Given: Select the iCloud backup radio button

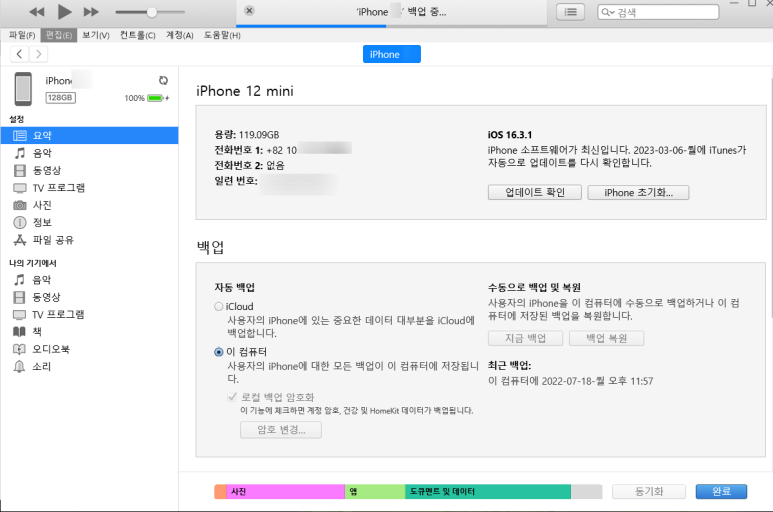Looking at the screenshot, I should 219,307.
